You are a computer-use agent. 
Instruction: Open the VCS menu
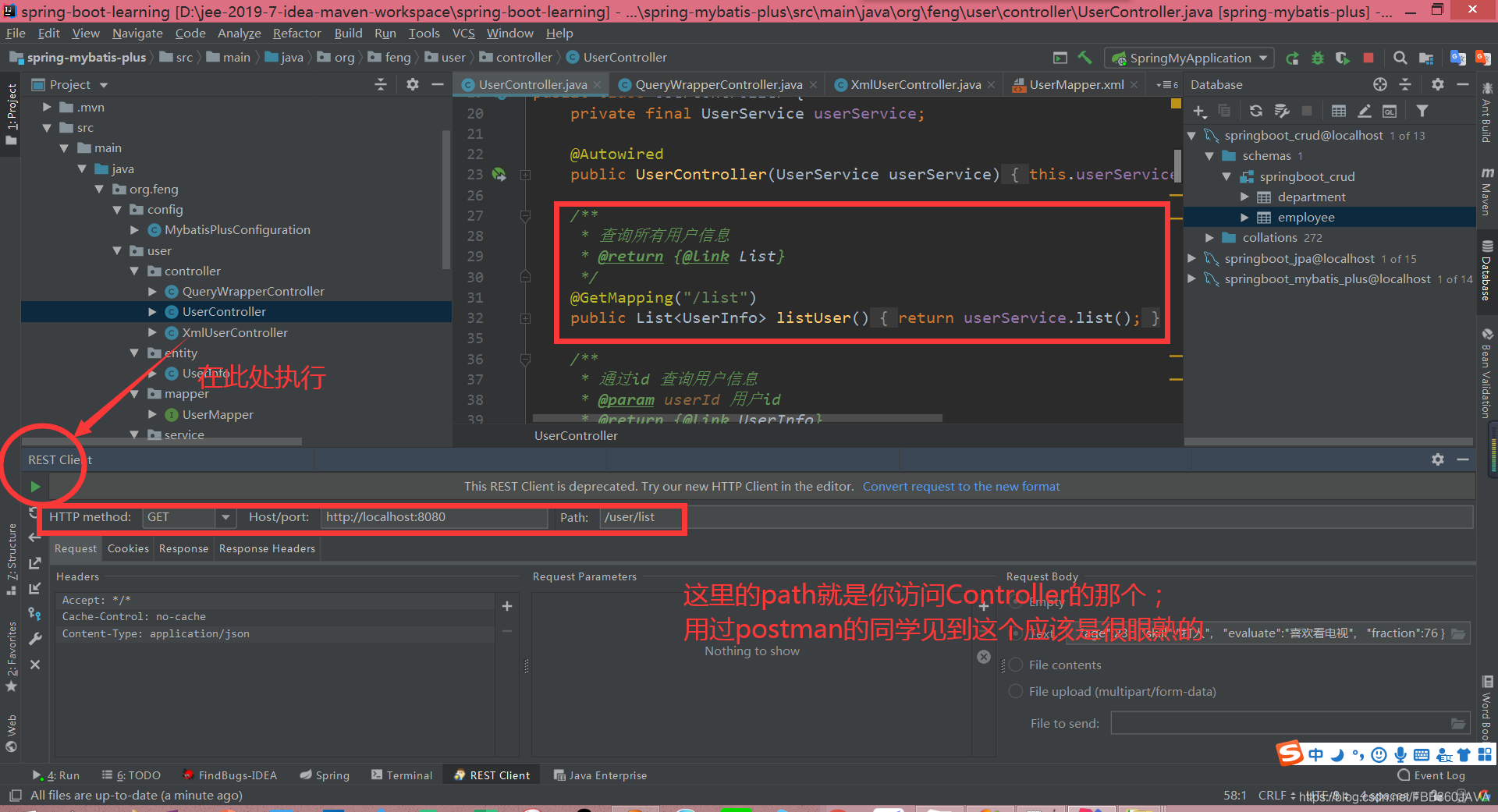point(463,33)
